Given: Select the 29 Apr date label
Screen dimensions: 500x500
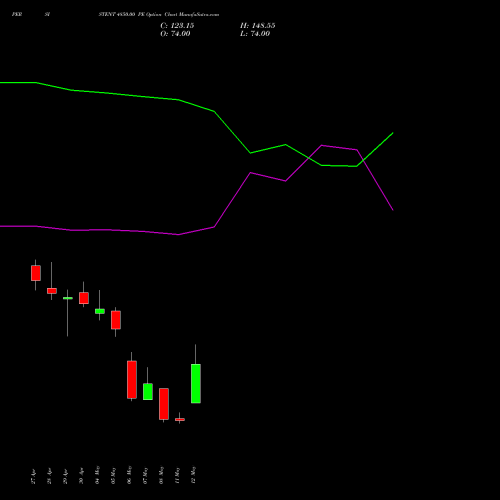Looking at the screenshot, I should tap(65, 476).
